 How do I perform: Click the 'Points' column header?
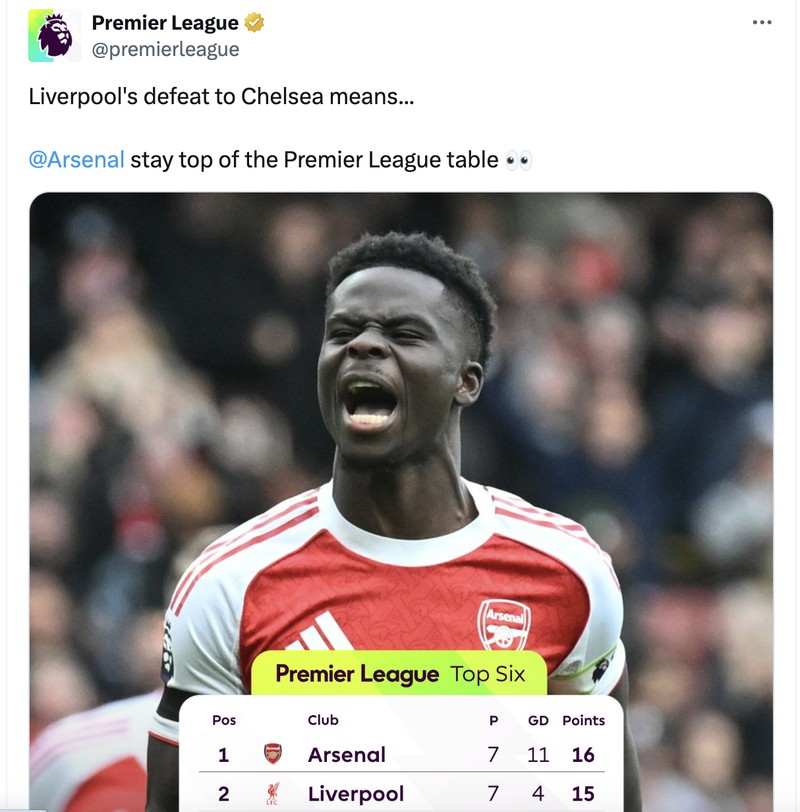pos(584,720)
